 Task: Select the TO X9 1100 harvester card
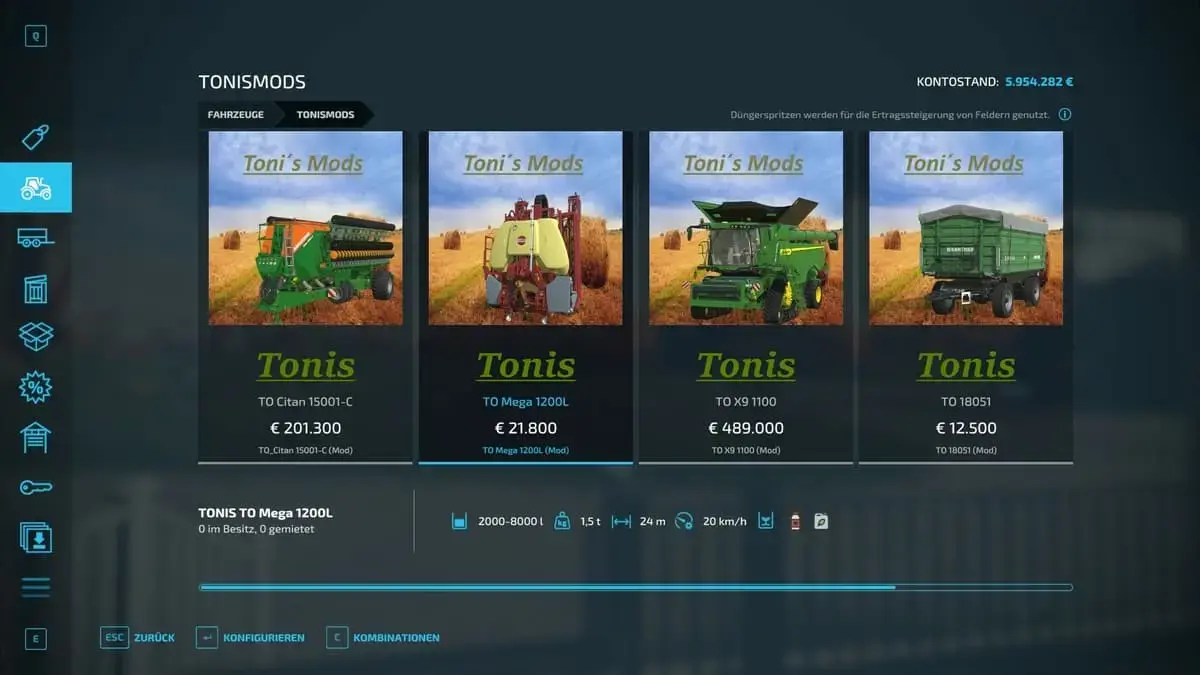746,297
